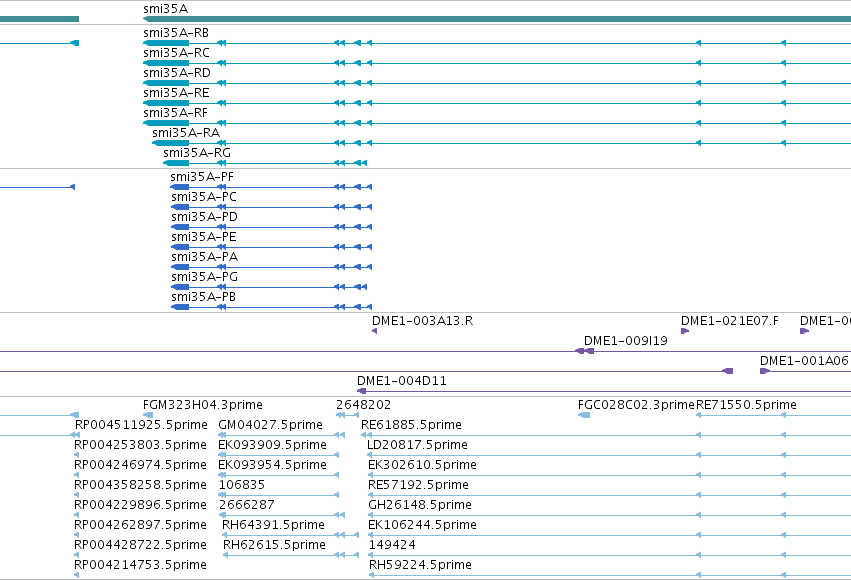Viewport: 851px width, 580px height.
Task: Select the RP004262897.5prime EST label
Action: [x=141, y=526]
